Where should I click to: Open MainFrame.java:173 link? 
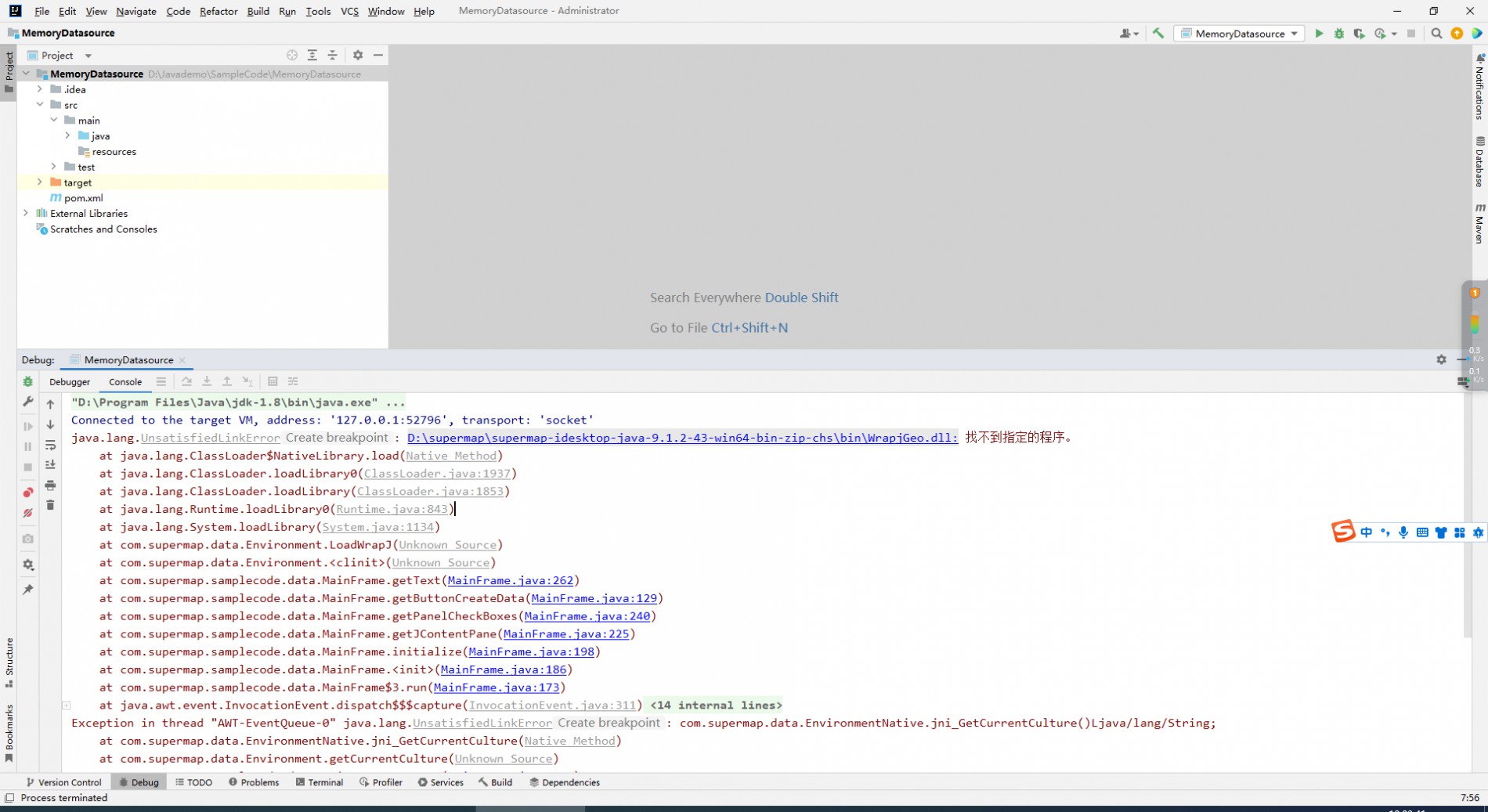point(497,687)
